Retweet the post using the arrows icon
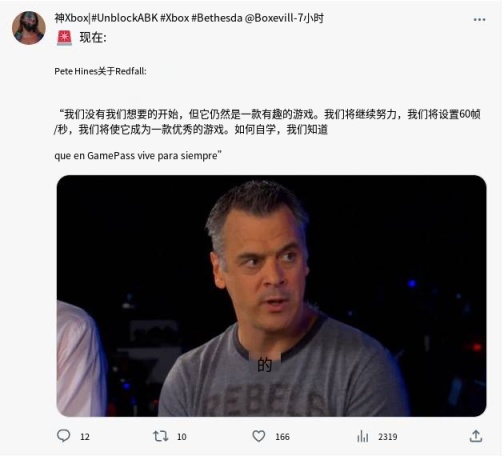504x456 pixels. point(160,436)
